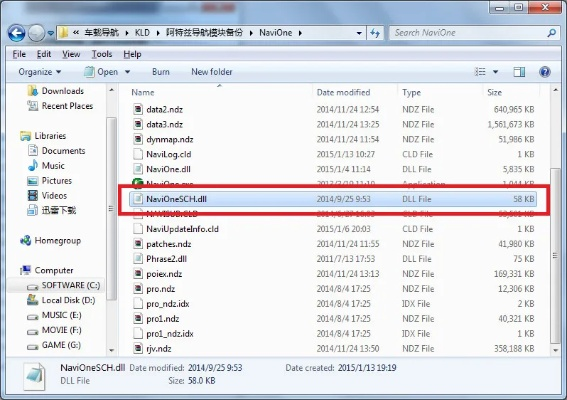Click the Back navigation arrow button

tap(17, 33)
